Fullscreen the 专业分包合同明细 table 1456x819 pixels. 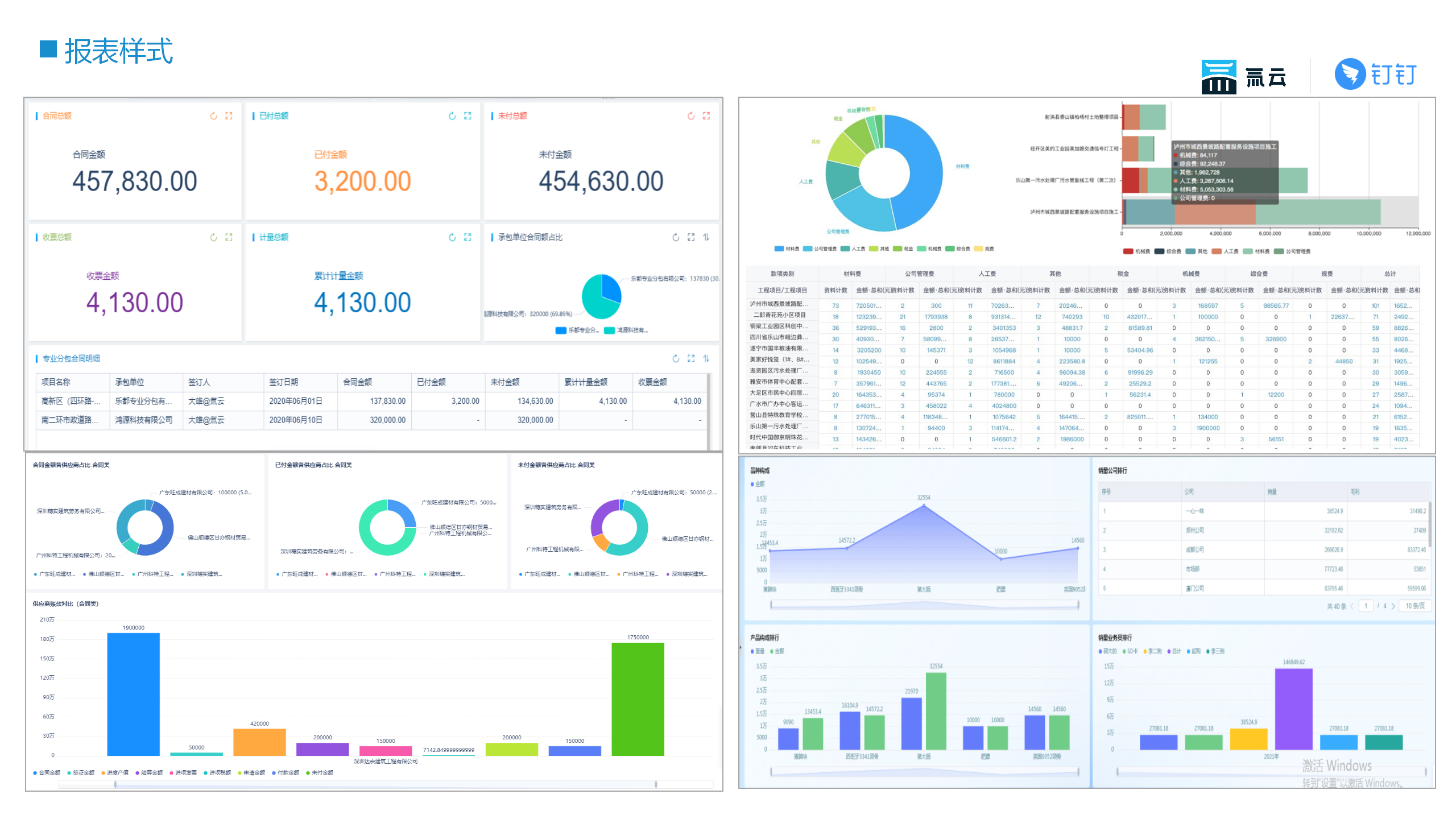click(691, 358)
